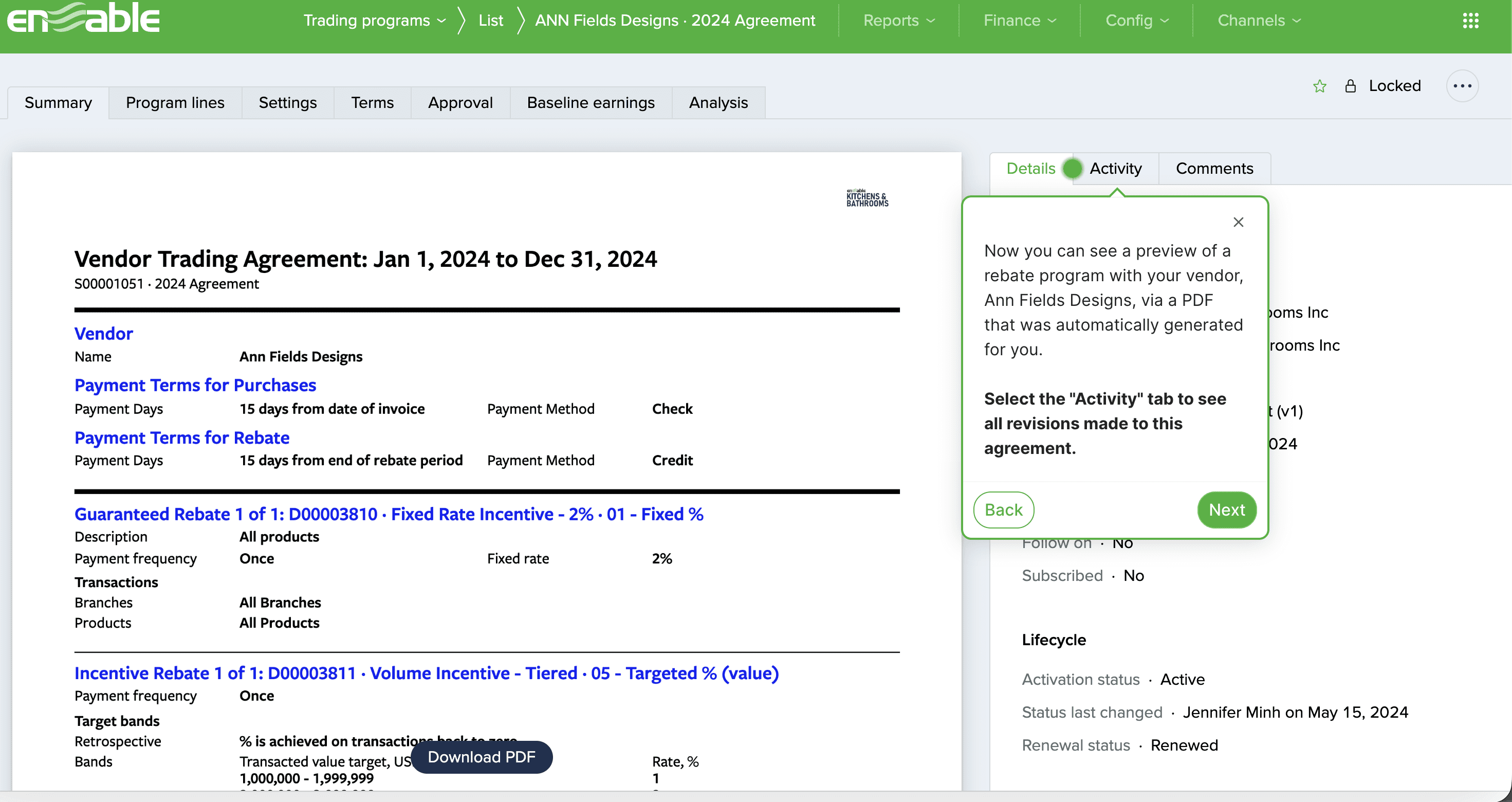This screenshot has height=802, width=1512.
Task: Open the Finance dropdown menu
Action: pyautogui.click(x=1020, y=21)
